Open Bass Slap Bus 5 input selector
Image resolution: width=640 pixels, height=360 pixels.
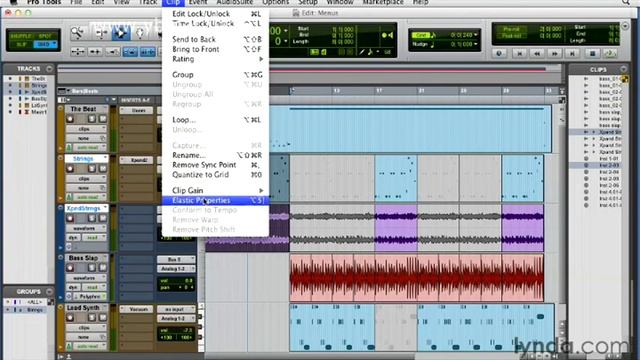click(176, 260)
